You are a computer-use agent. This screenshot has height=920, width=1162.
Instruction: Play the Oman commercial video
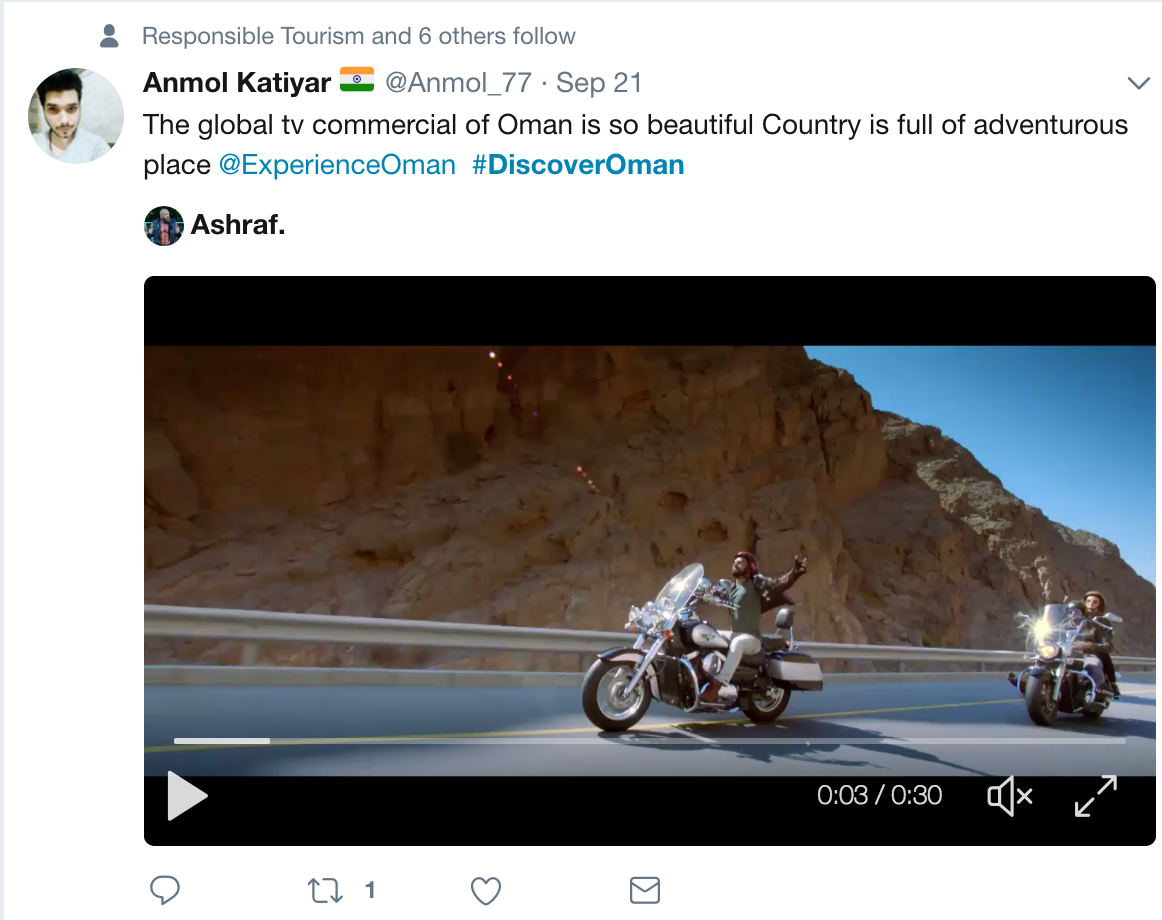[187, 795]
